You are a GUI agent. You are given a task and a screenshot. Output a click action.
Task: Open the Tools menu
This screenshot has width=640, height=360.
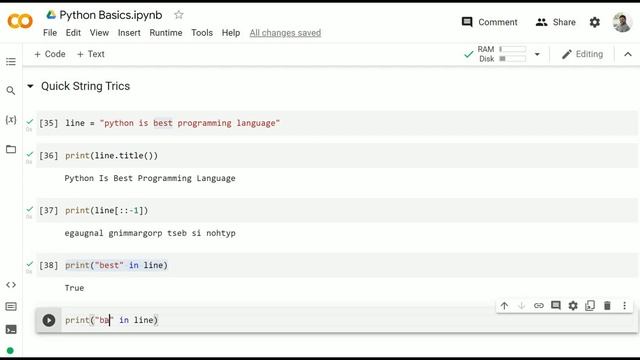pos(202,33)
